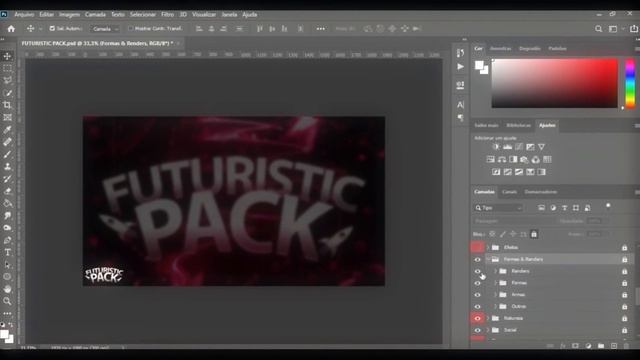Add an Invert adjustment
640x360 pixels.
point(496,172)
